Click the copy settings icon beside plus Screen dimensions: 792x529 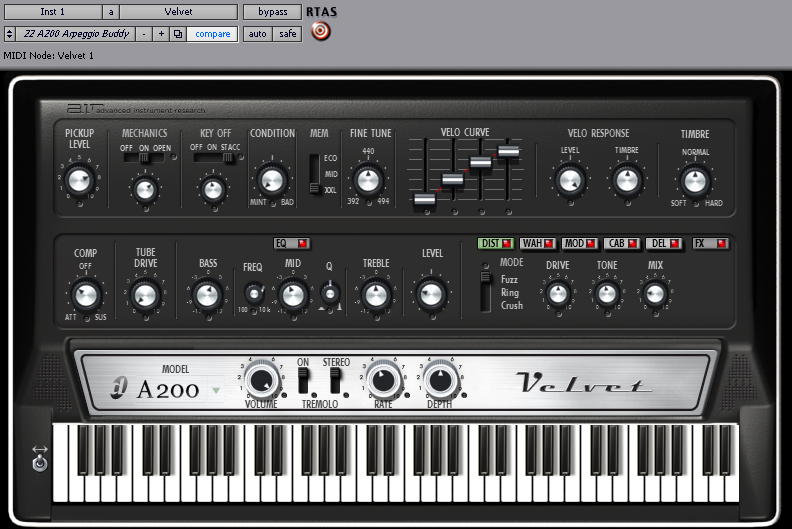(x=178, y=34)
